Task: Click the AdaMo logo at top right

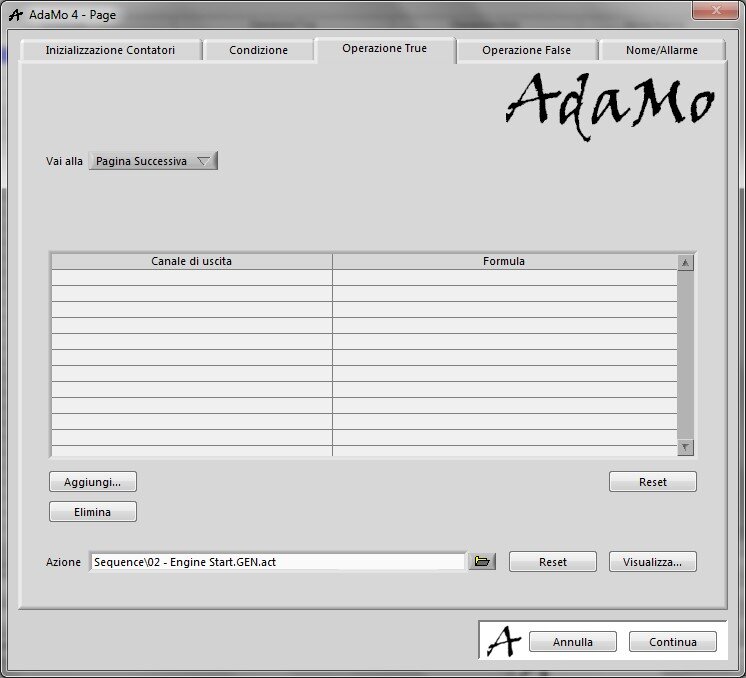Action: click(x=610, y=100)
